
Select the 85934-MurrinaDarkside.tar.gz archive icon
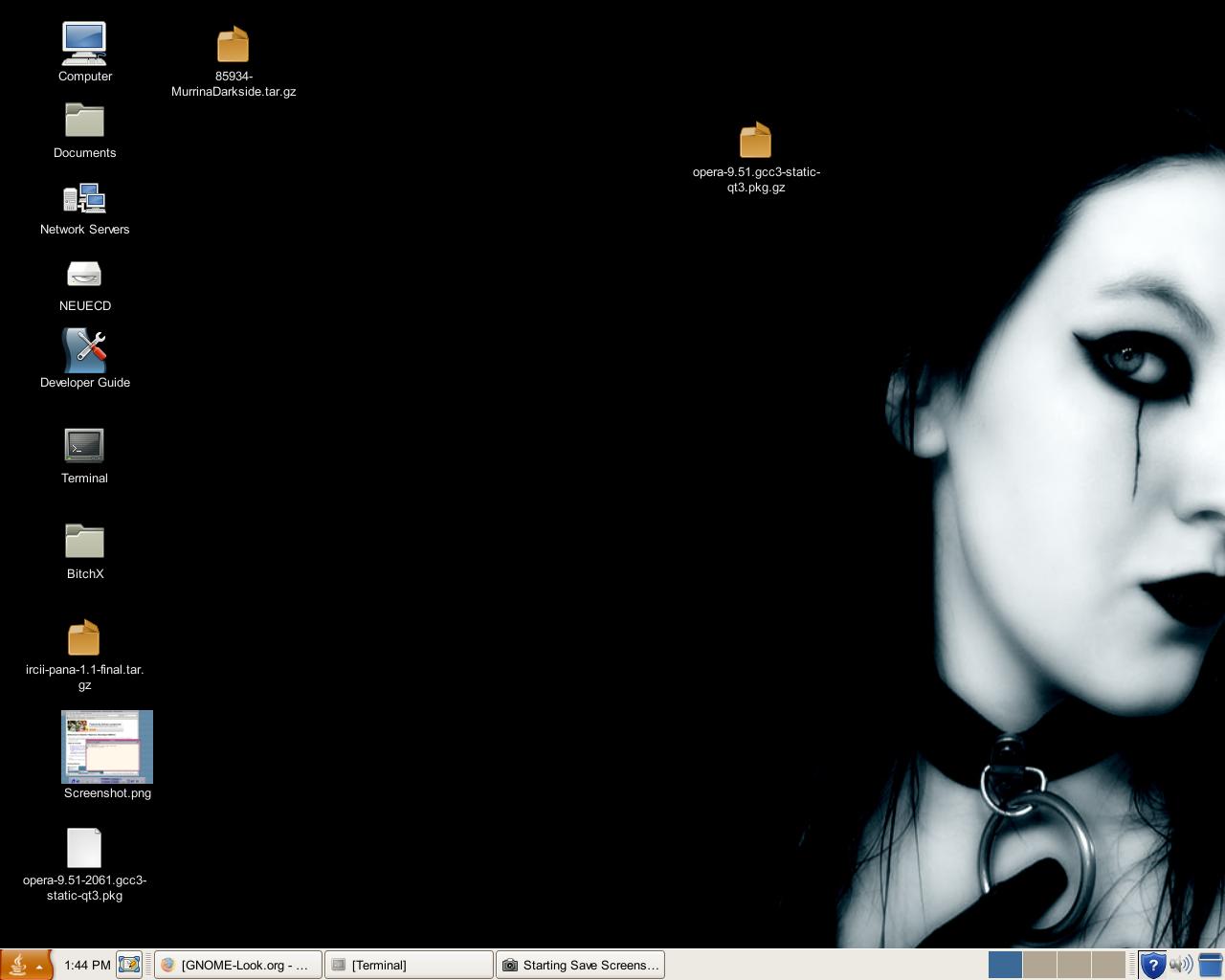pyautogui.click(x=233, y=44)
